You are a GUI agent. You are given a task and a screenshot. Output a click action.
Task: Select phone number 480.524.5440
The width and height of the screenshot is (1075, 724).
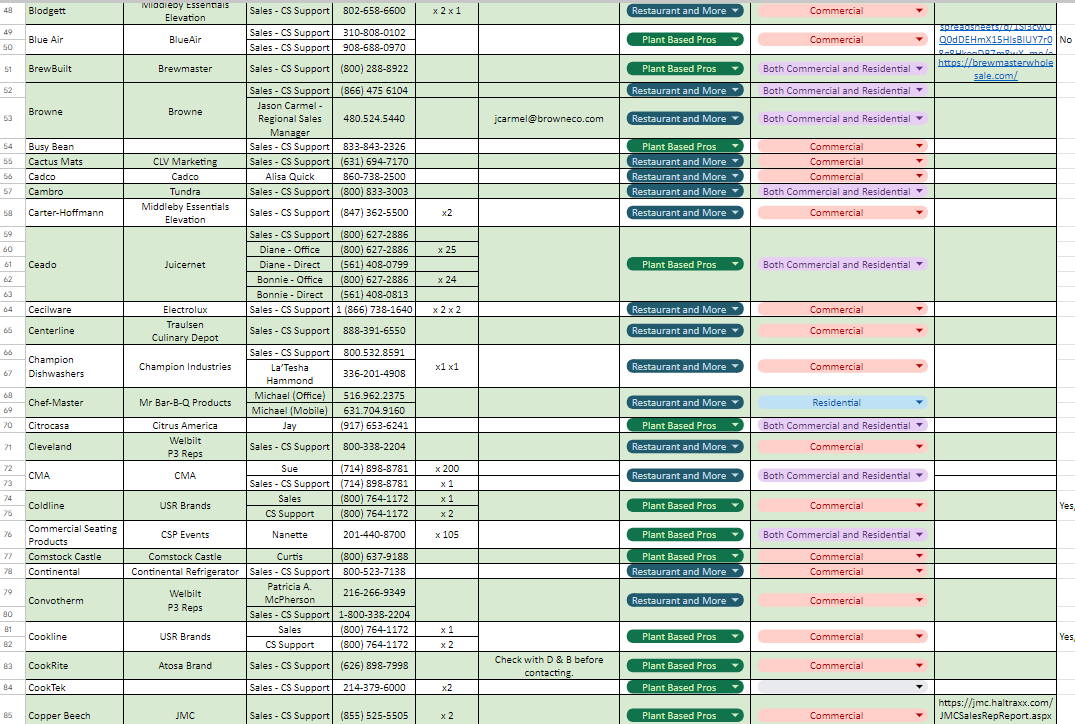[x=374, y=119]
